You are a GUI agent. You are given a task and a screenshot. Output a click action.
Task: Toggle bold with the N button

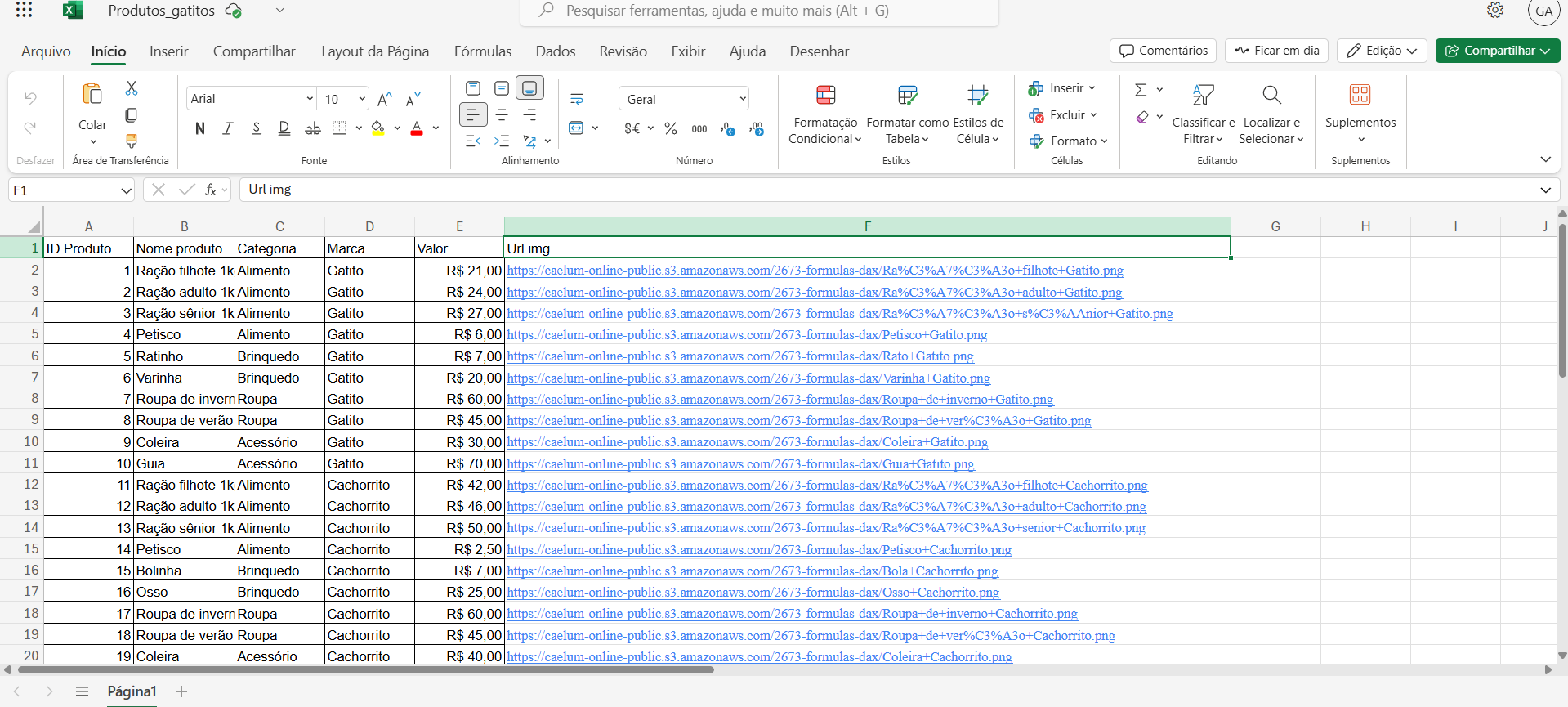coord(200,128)
